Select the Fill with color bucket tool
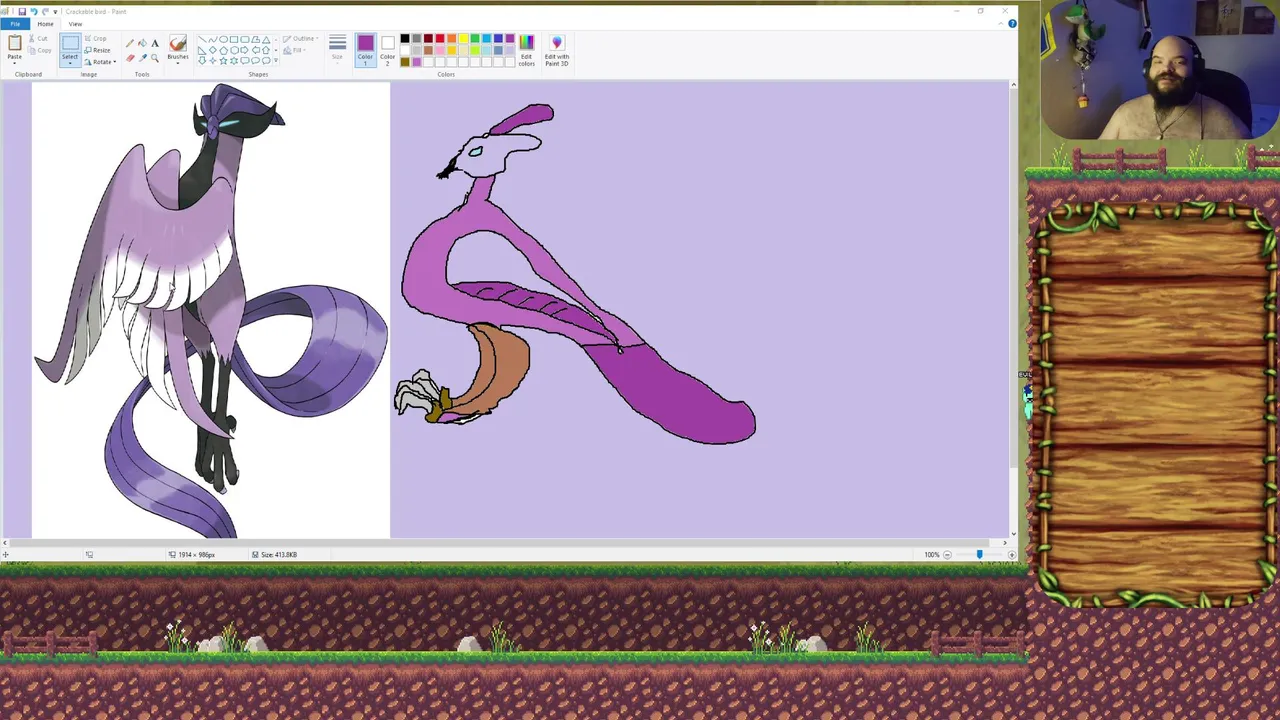The height and width of the screenshot is (720, 1280). coord(142,43)
